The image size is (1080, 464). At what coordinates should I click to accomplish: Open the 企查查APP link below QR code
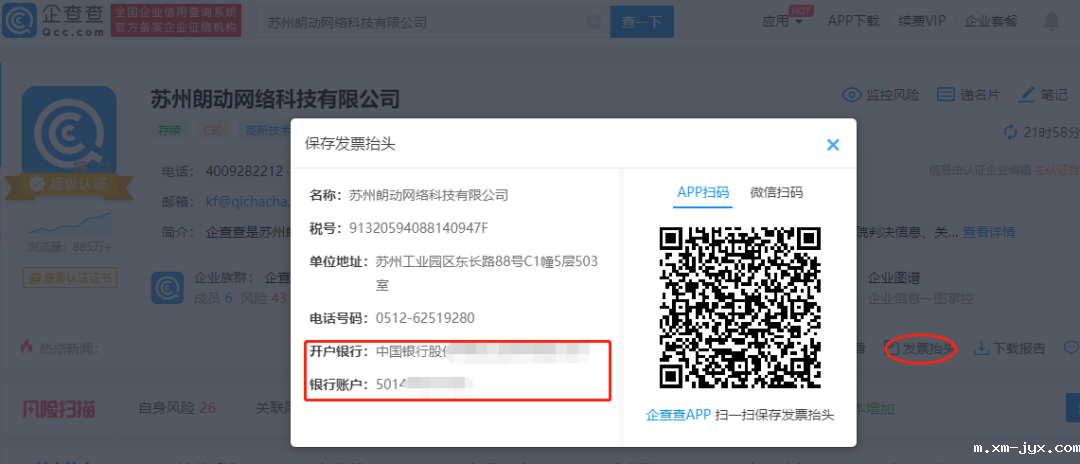pos(678,414)
